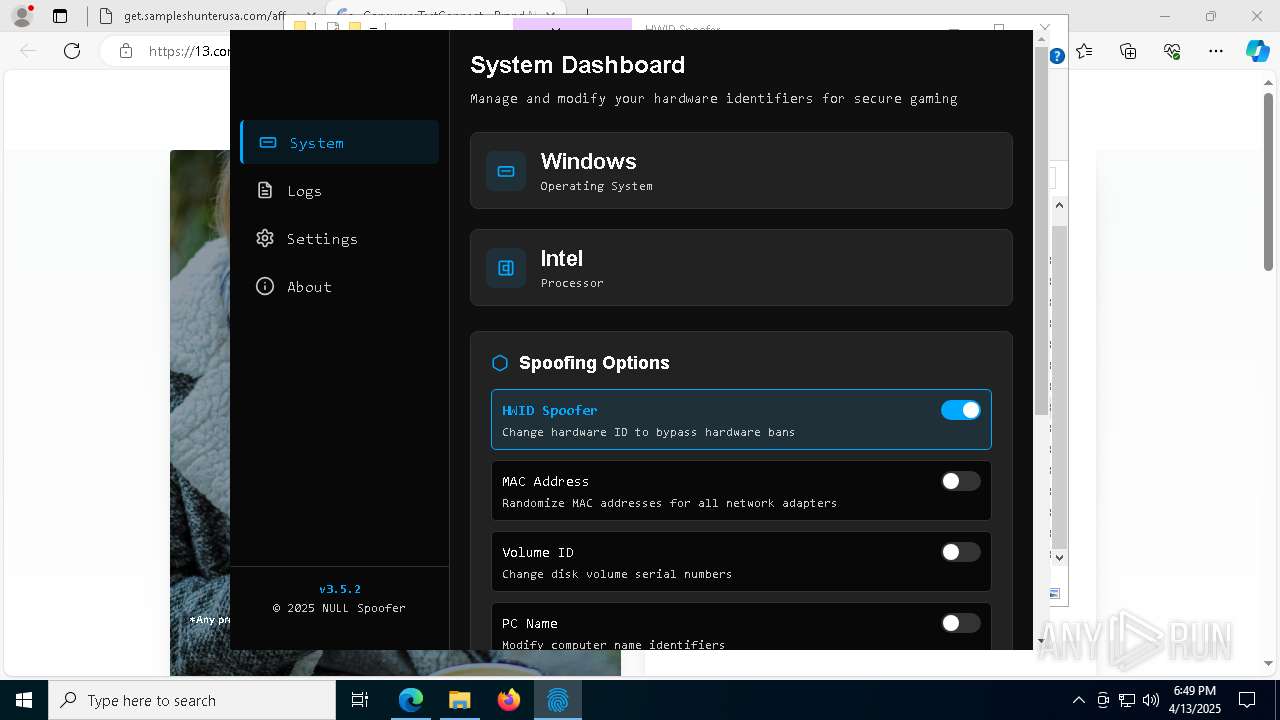Screen dimensions: 1280x720
Task: Click the fingerprint spoofer app taskbar icon
Action: [x=558, y=700]
